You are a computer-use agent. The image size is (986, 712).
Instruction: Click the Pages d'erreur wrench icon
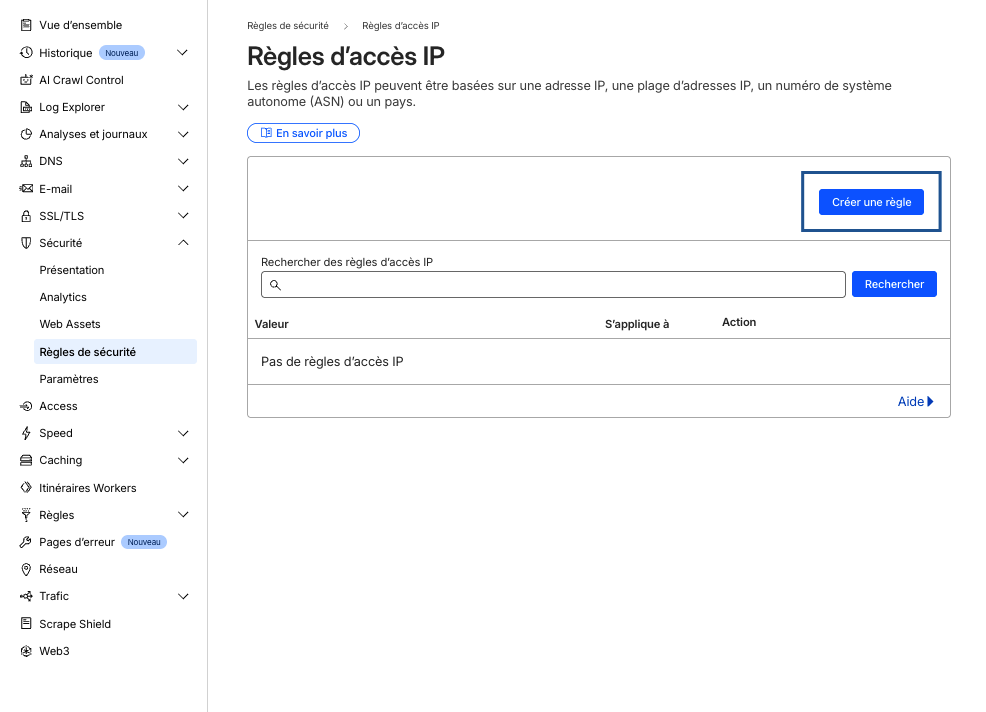click(26, 542)
